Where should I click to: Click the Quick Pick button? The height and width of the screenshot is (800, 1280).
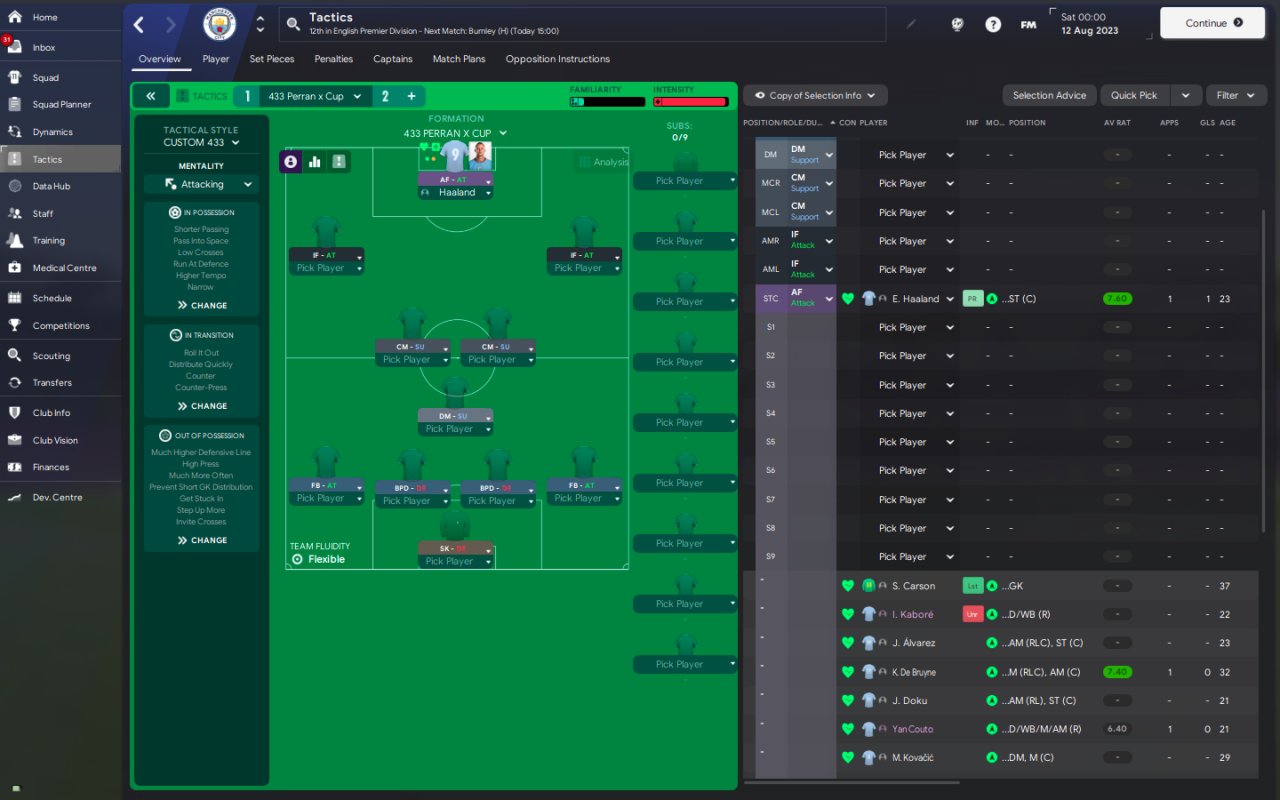point(1134,96)
